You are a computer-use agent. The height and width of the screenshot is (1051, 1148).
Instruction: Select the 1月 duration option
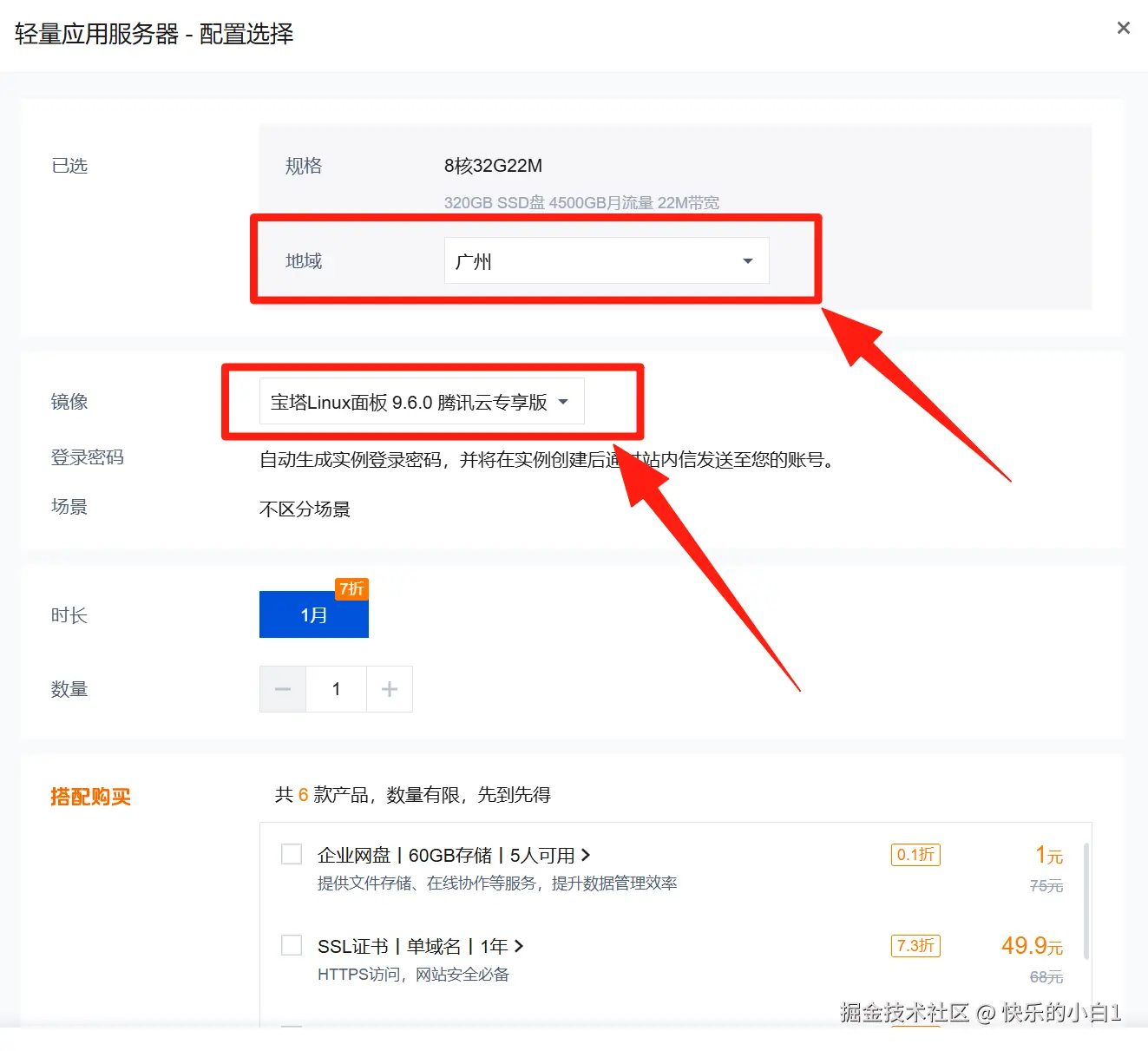click(x=313, y=614)
